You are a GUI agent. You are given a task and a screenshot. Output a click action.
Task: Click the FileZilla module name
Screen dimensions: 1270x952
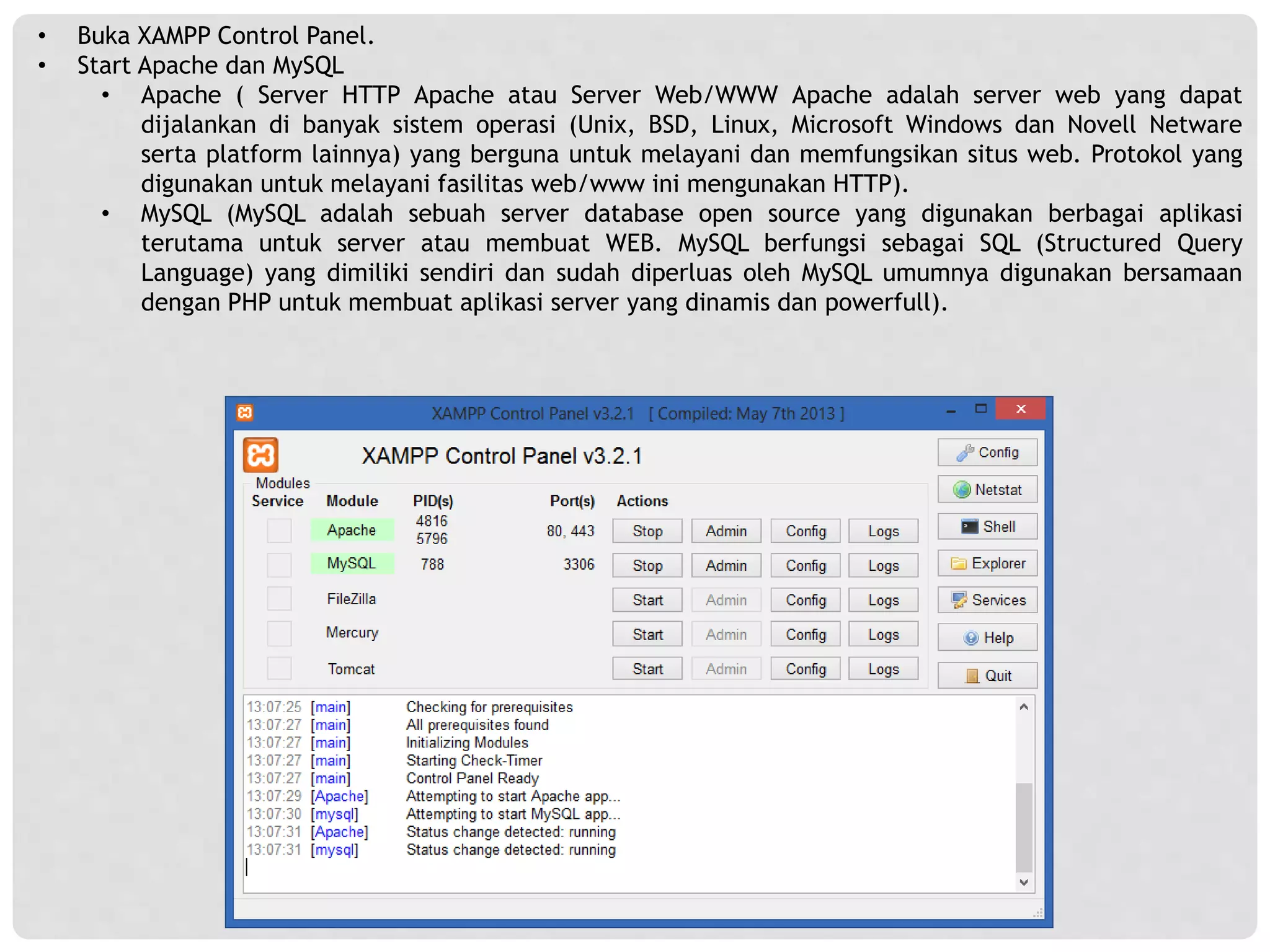352,599
